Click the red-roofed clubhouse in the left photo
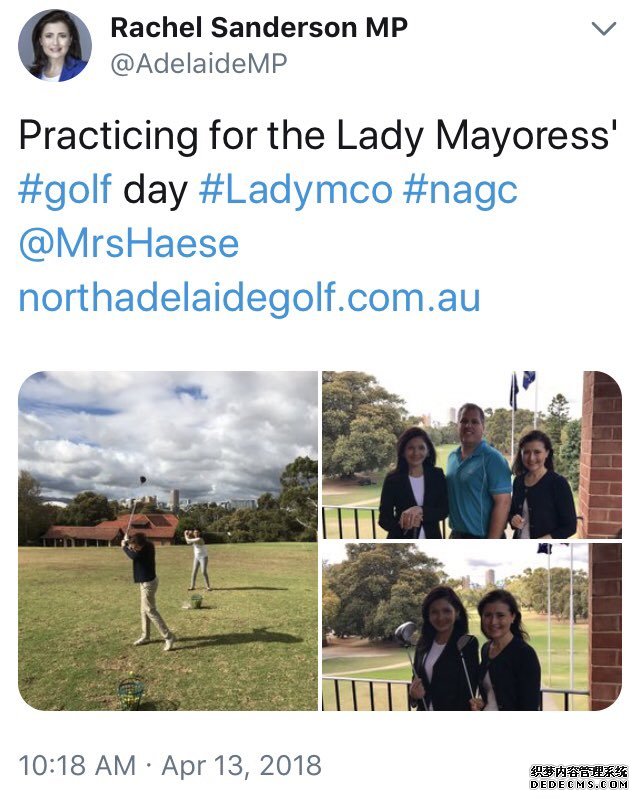This screenshot has height=799, width=639. 112,530
